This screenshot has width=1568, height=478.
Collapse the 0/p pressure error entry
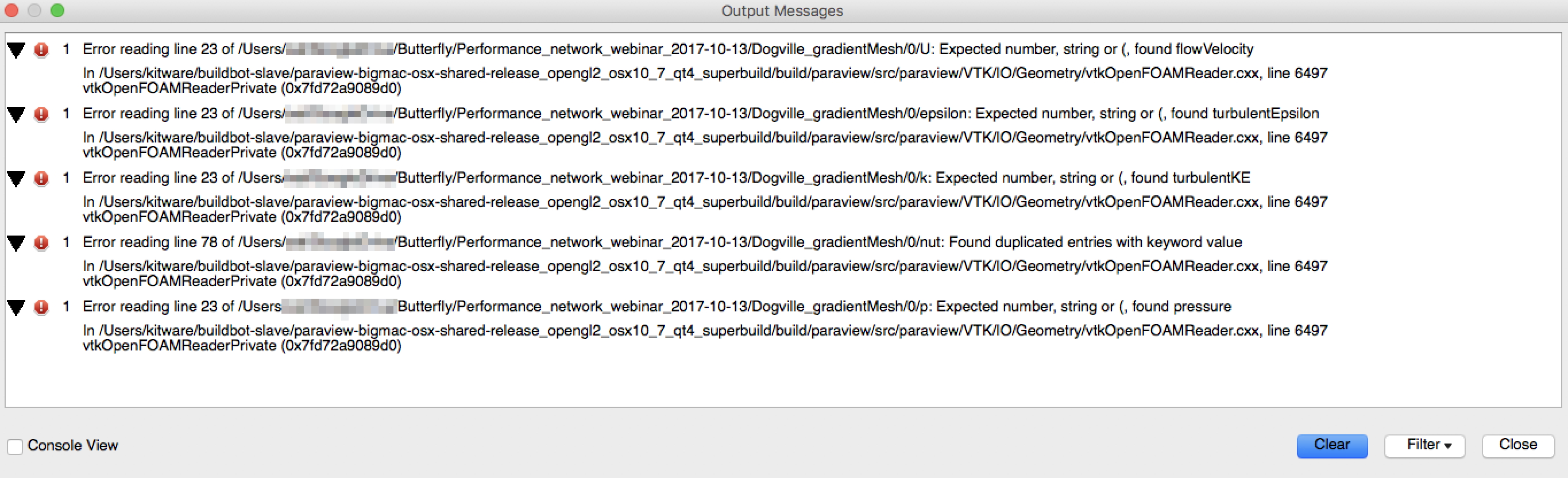(16, 307)
